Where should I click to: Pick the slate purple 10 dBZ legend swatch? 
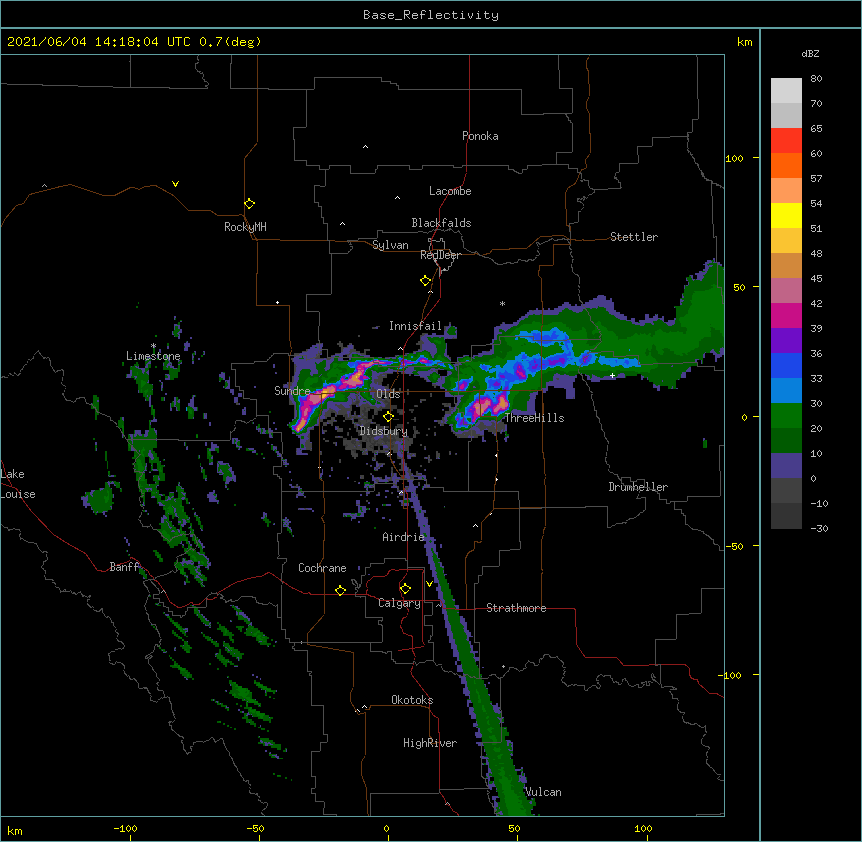click(x=786, y=466)
